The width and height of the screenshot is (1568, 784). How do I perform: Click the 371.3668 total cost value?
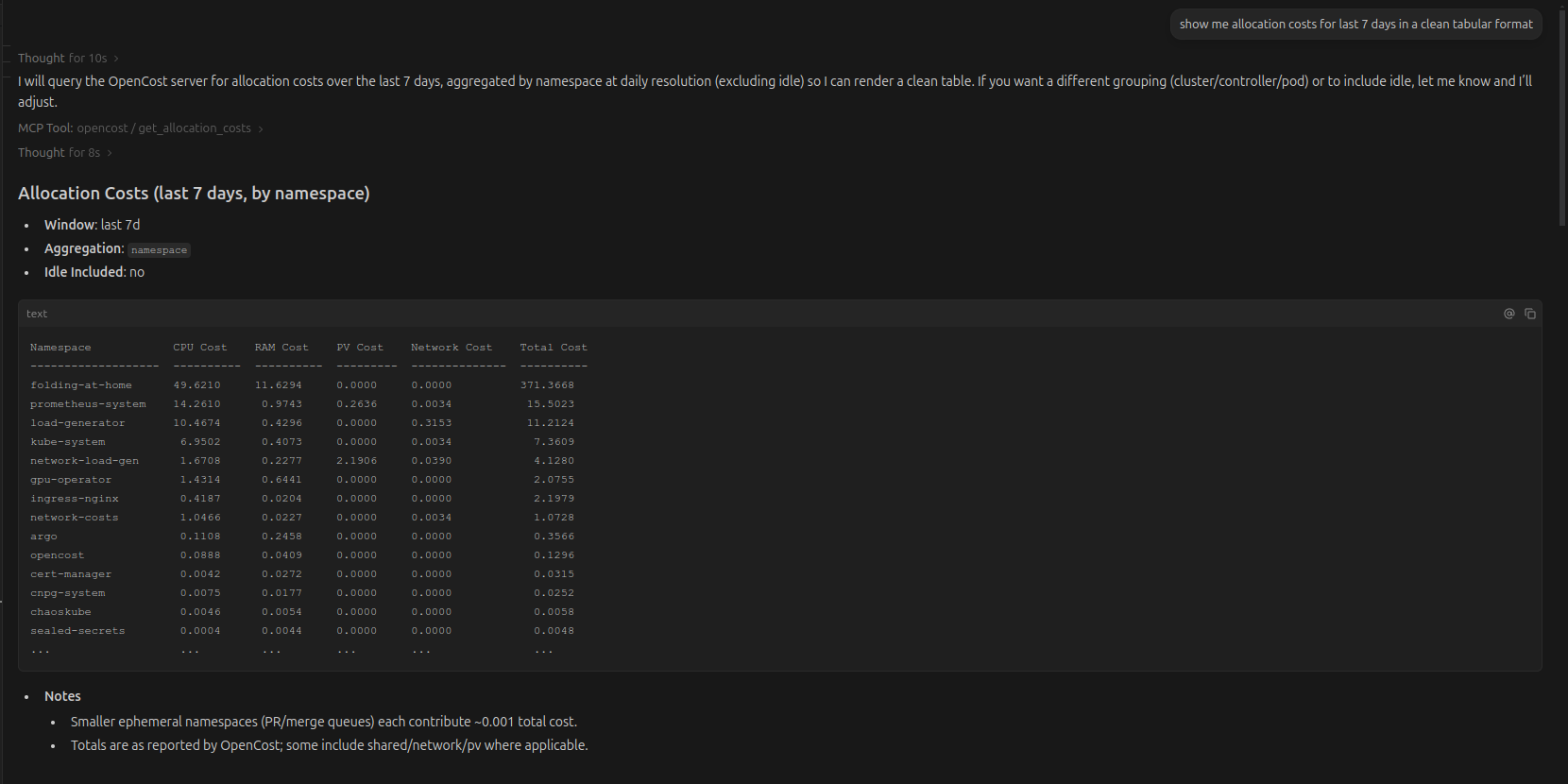pyautogui.click(x=547, y=385)
